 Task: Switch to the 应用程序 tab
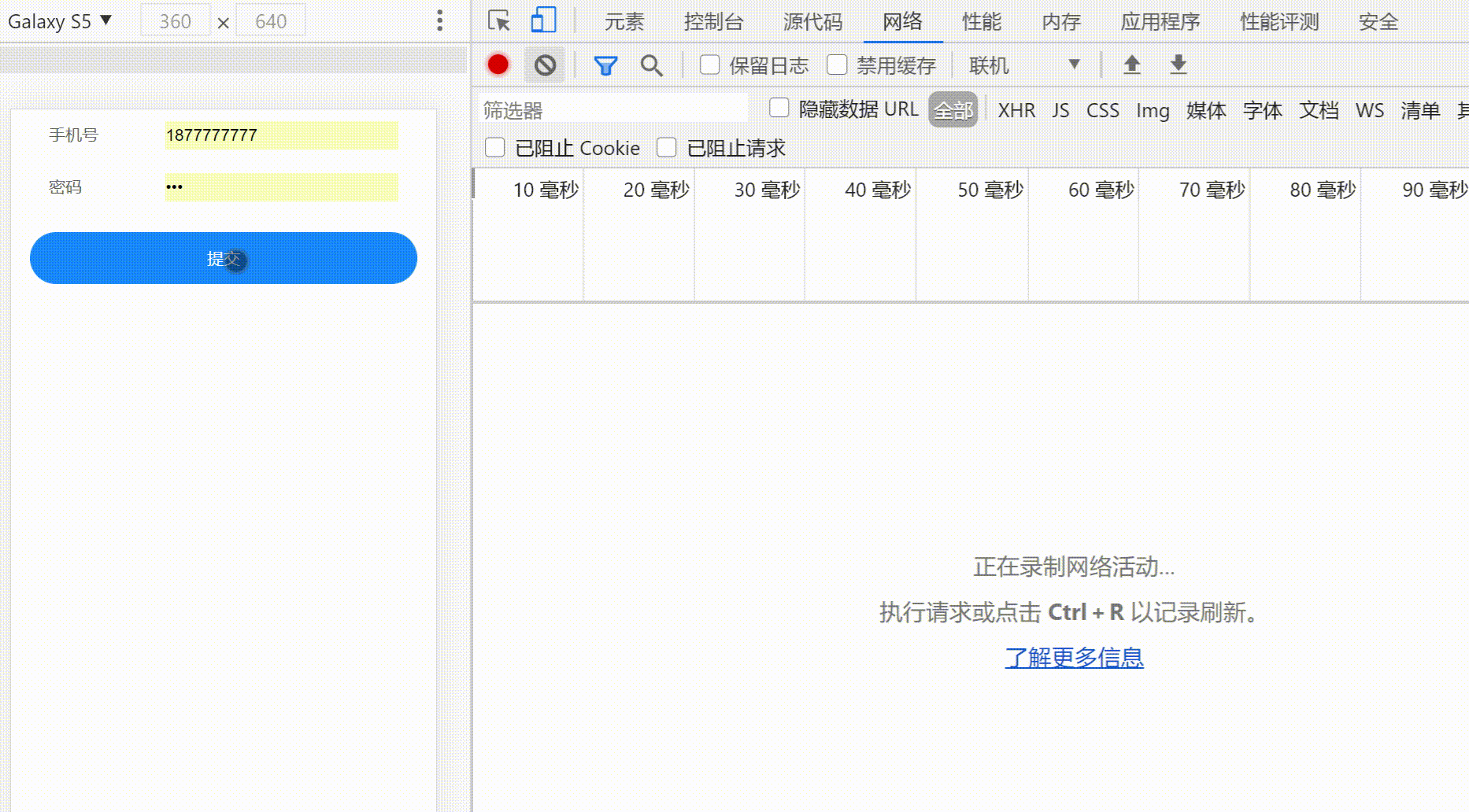pos(1159,22)
